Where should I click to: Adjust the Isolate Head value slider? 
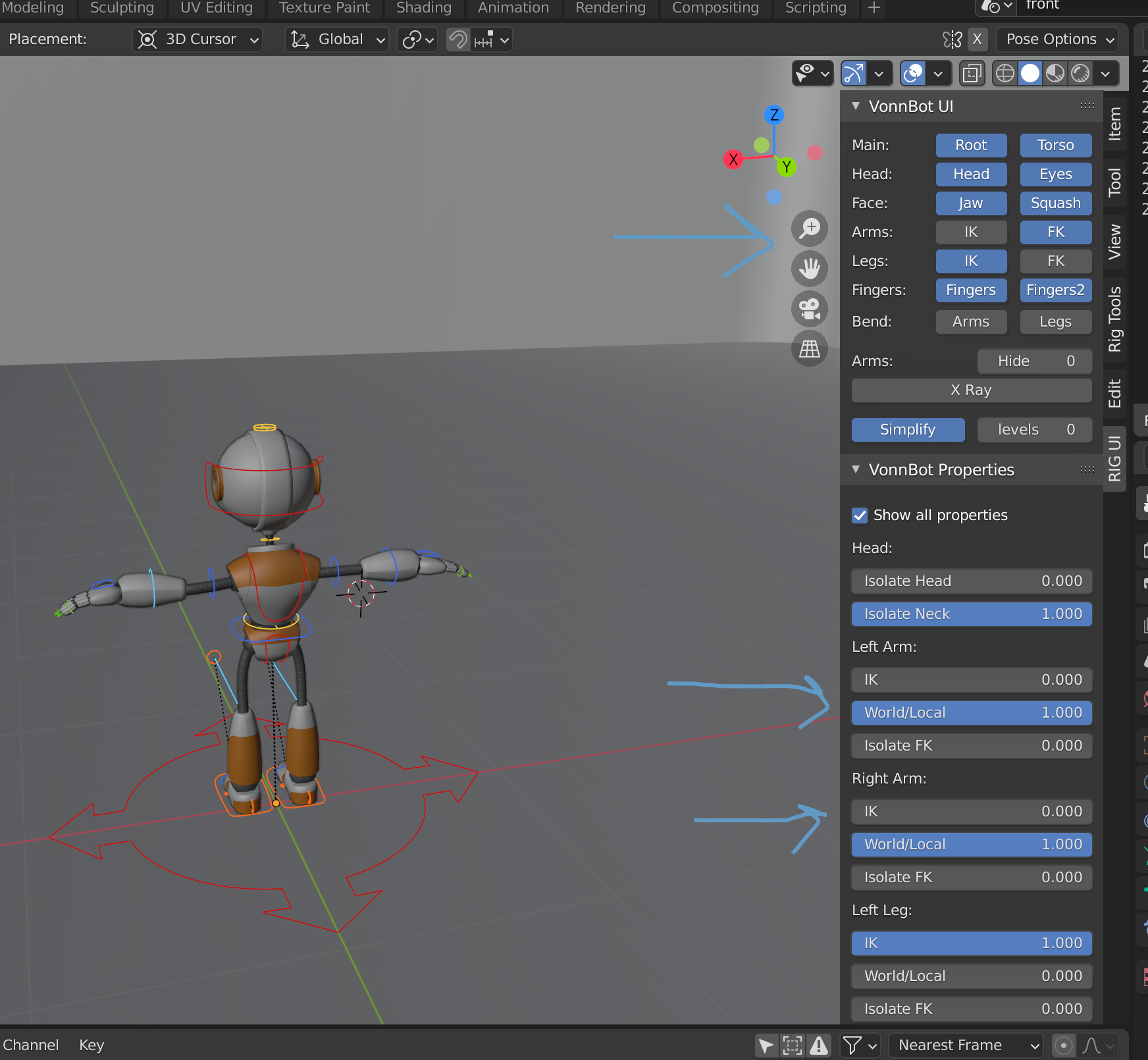point(972,581)
